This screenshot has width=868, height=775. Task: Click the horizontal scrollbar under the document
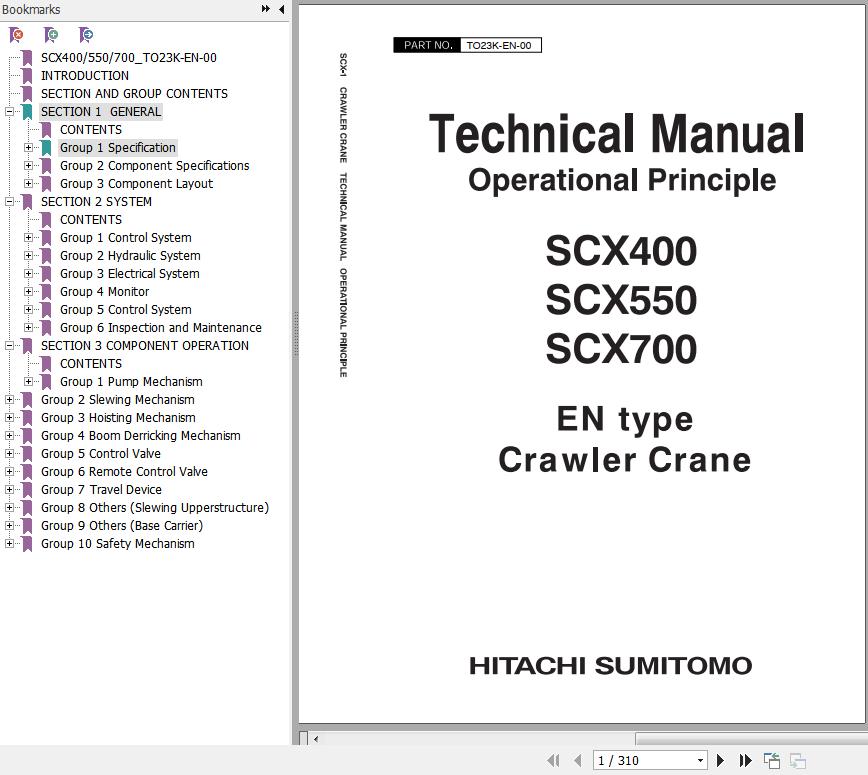point(751,739)
